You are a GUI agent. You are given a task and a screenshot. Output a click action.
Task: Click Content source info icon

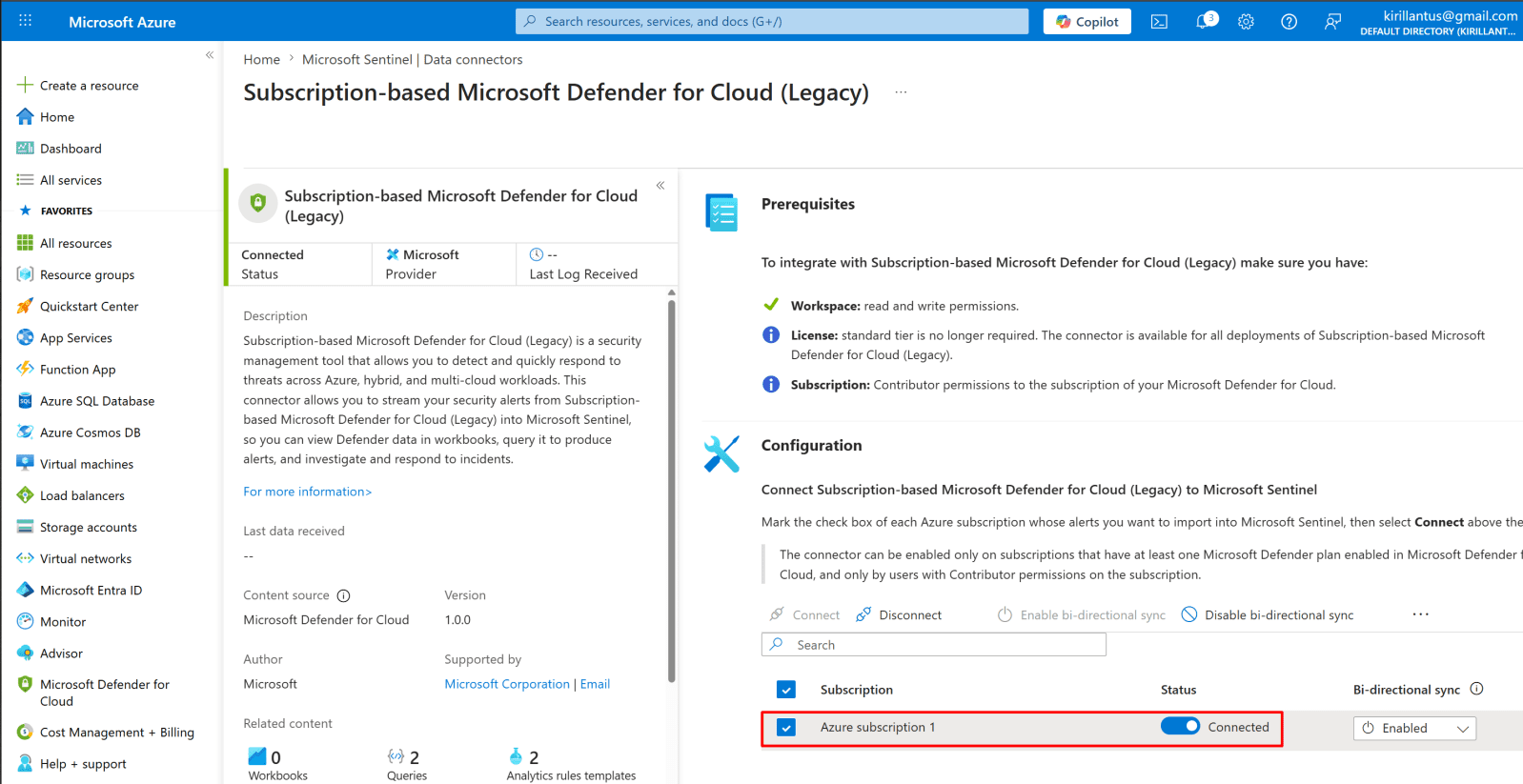344,595
